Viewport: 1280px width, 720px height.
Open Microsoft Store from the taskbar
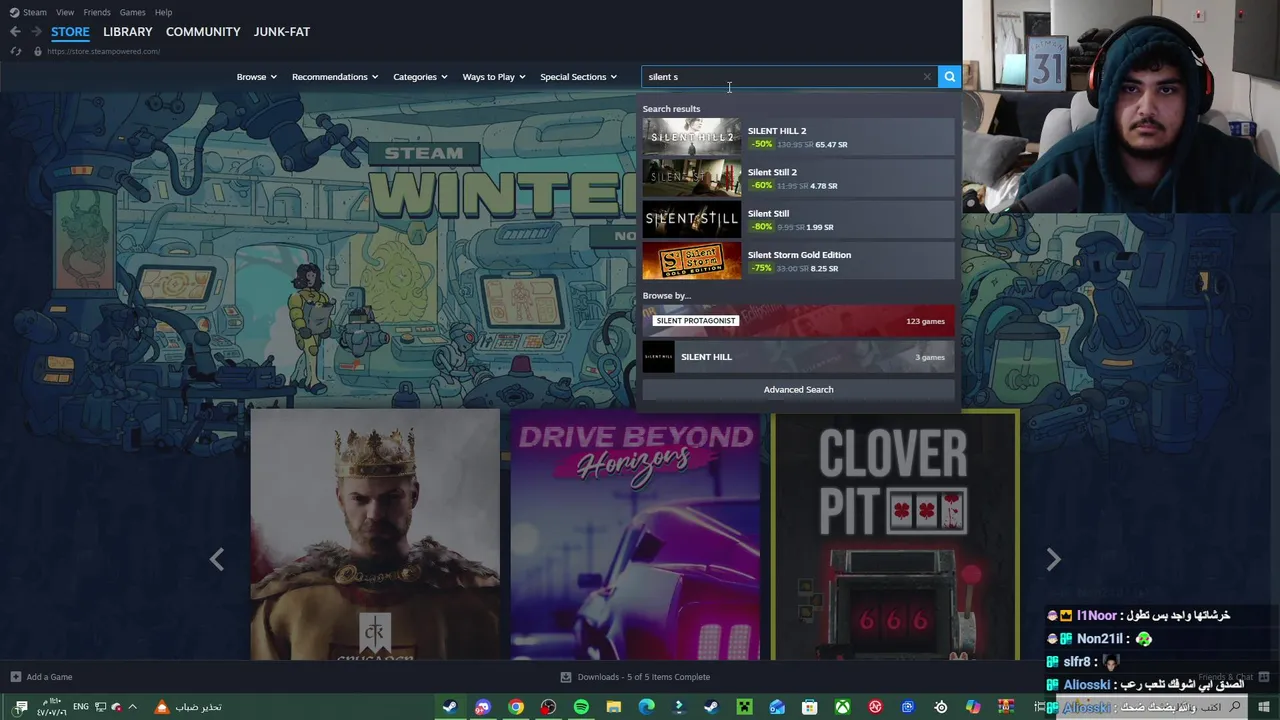pyautogui.click(x=810, y=707)
